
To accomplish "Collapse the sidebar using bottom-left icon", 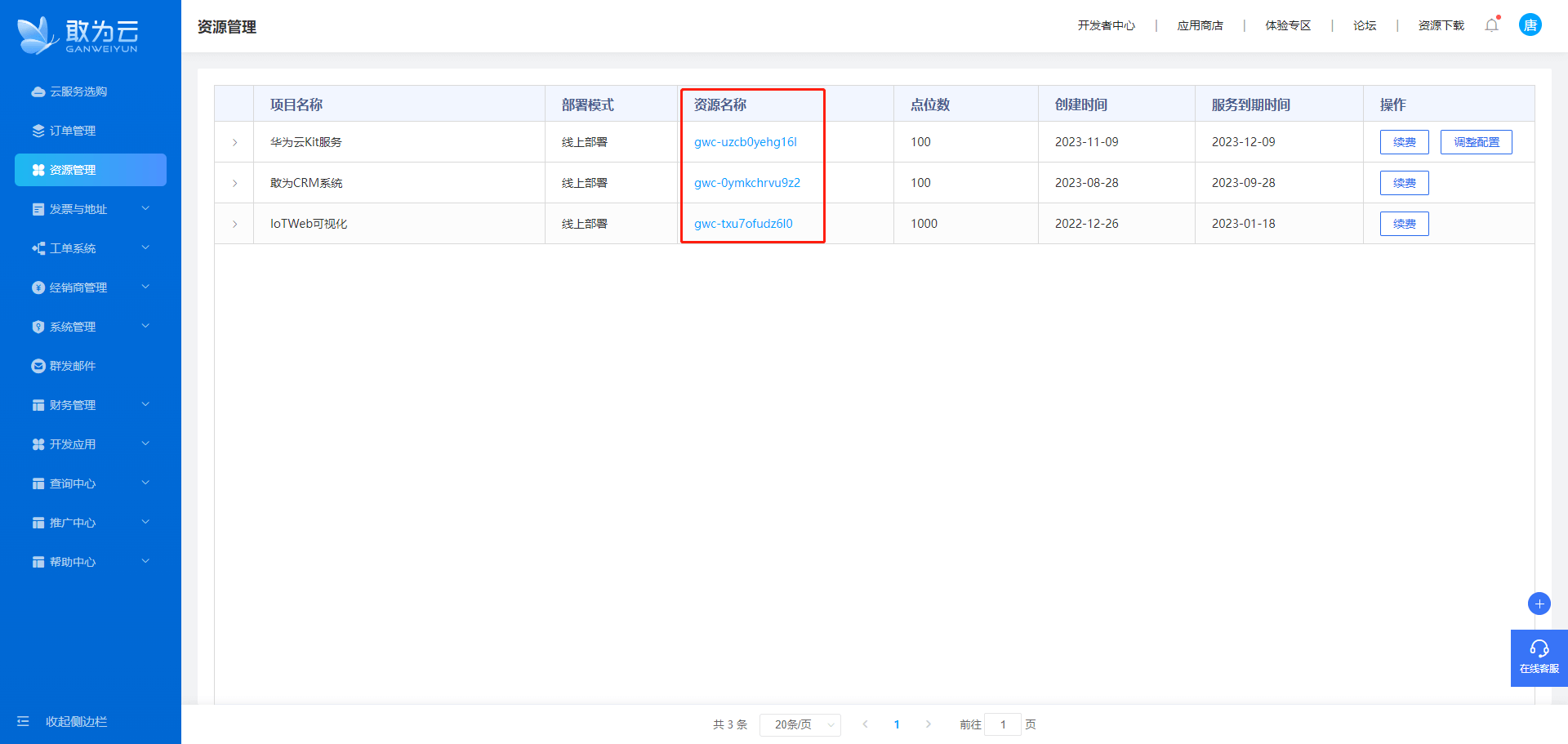I will 23,721.
